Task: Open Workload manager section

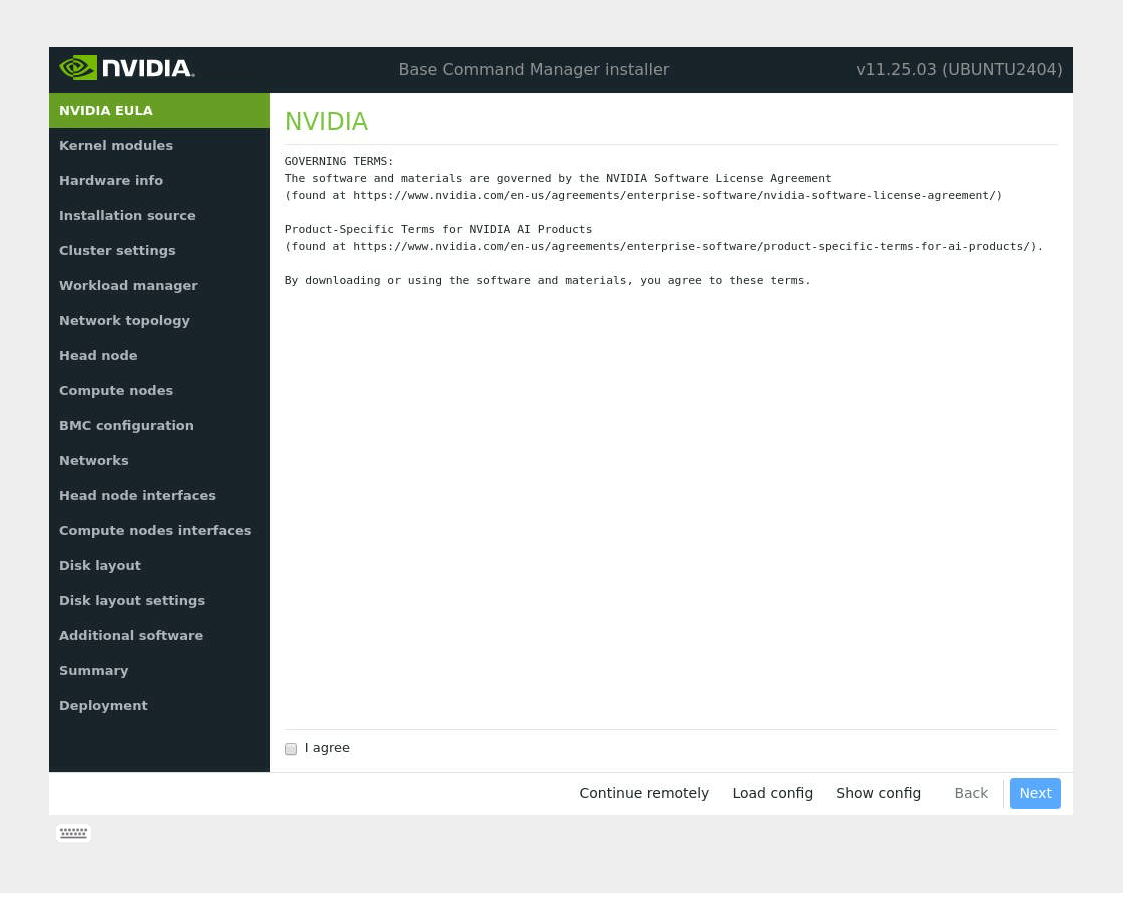Action: (x=128, y=286)
